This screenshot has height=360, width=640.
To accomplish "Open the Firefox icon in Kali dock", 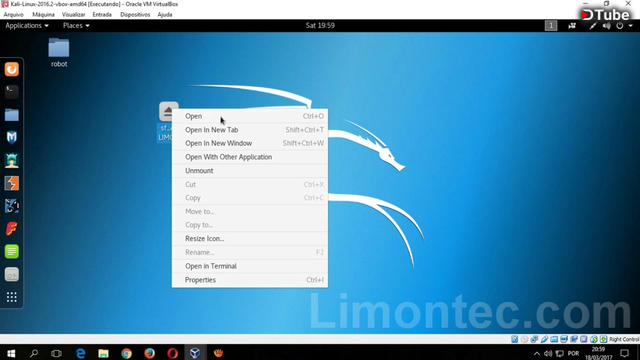I will click(12, 69).
